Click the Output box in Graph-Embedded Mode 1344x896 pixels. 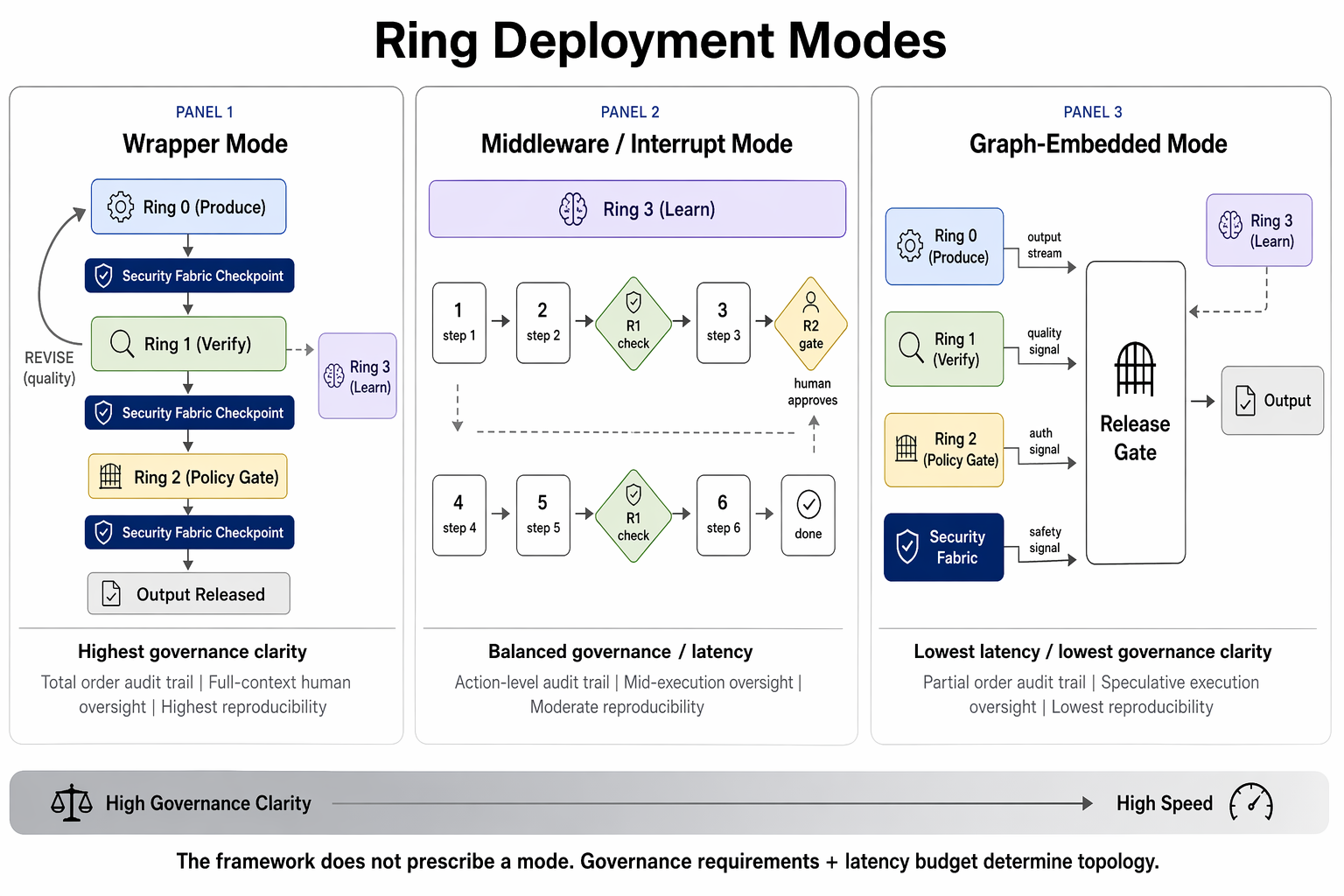pyautogui.click(x=1272, y=401)
